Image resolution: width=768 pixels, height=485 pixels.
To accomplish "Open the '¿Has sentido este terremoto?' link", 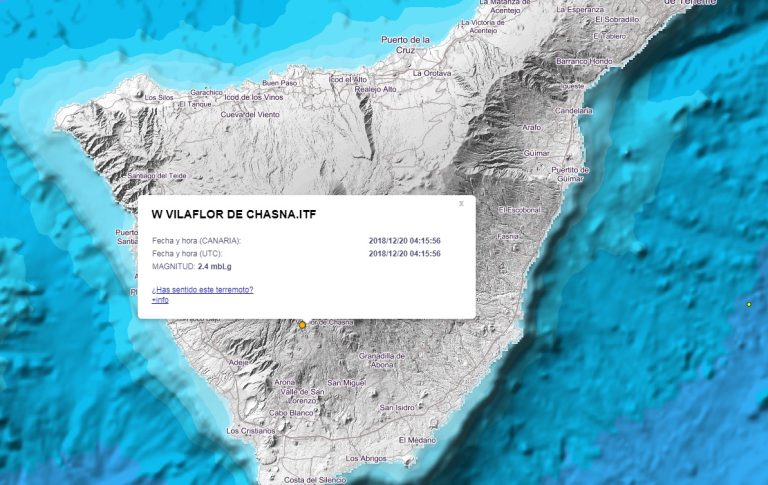I will pos(202,290).
